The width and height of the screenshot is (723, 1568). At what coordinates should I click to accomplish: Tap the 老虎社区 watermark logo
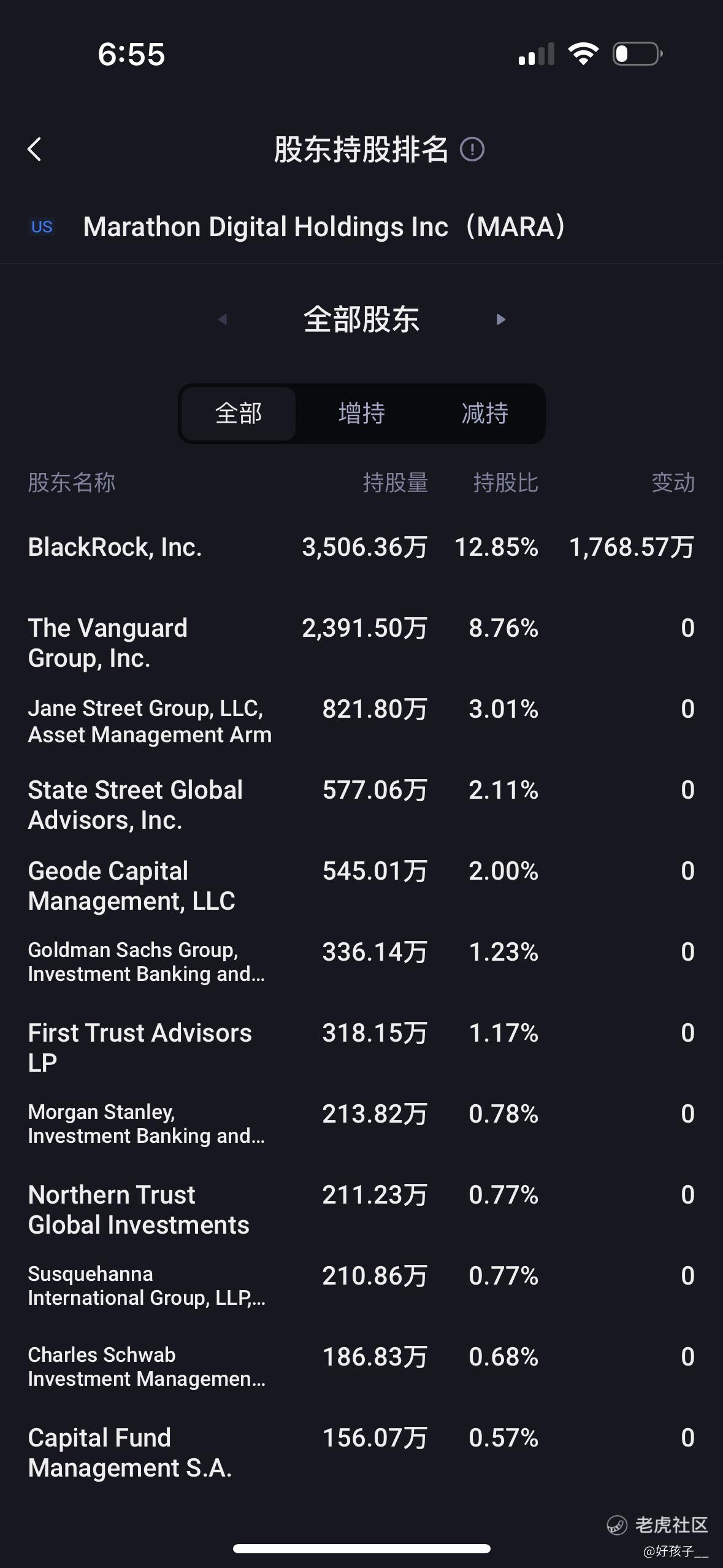click(657, 1525)
